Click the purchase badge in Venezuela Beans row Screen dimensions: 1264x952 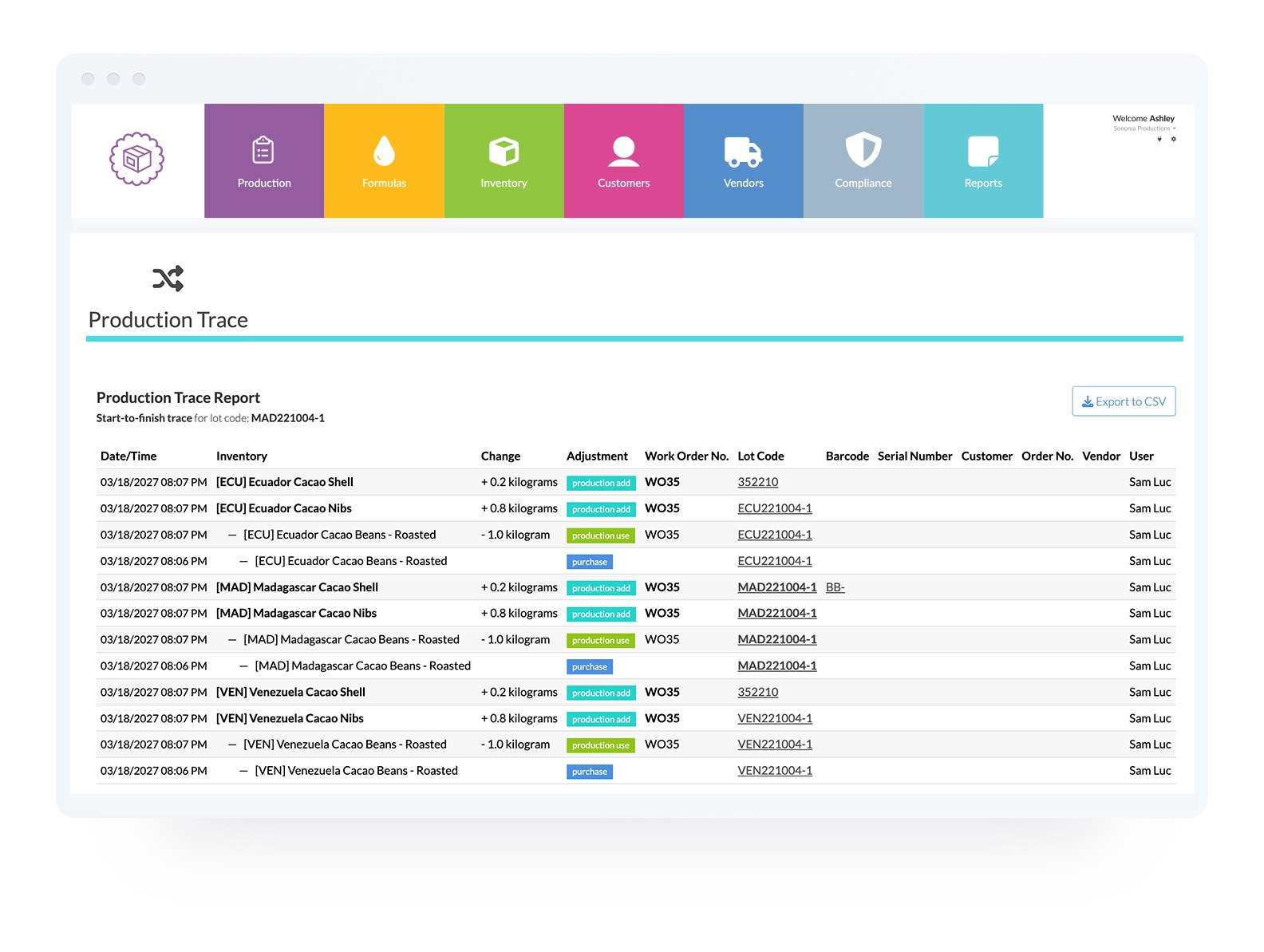click(590, 772)
